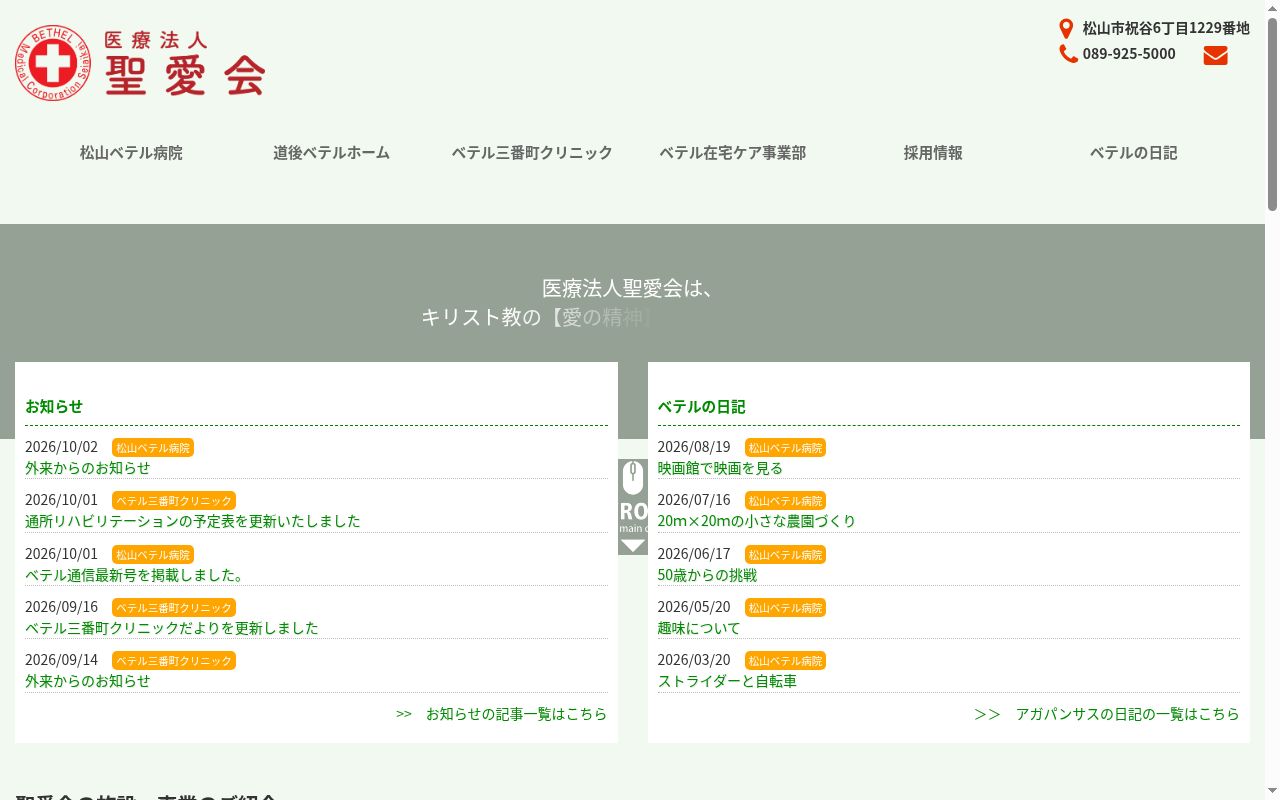The image size is (1280, 800).
Task: Click the address 松山市祝谷6丁目1229番地
Action: [1166, 28]
